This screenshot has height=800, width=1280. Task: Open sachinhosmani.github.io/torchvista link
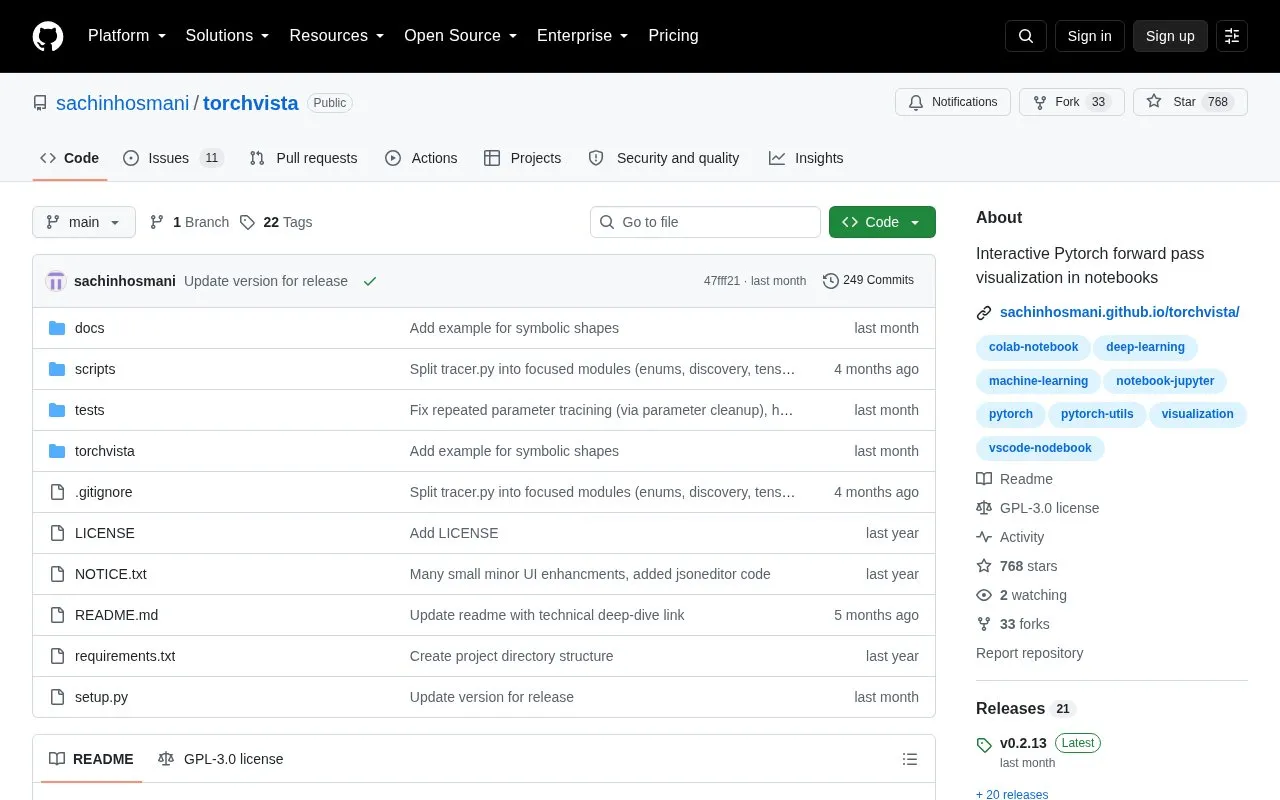tap(1119, 312)
